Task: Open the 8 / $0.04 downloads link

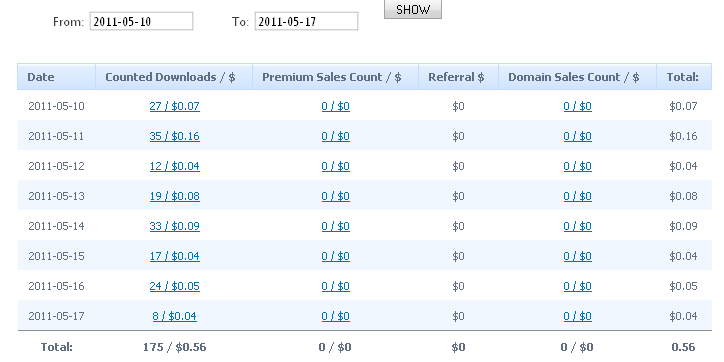Action: (x=175, y=316)
